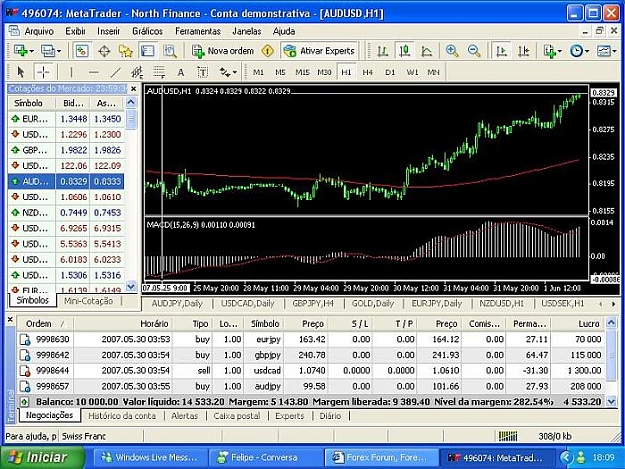Sort orders by Horário column
Image resolution: width=625 pixels, height=469 pixels.
123,324
